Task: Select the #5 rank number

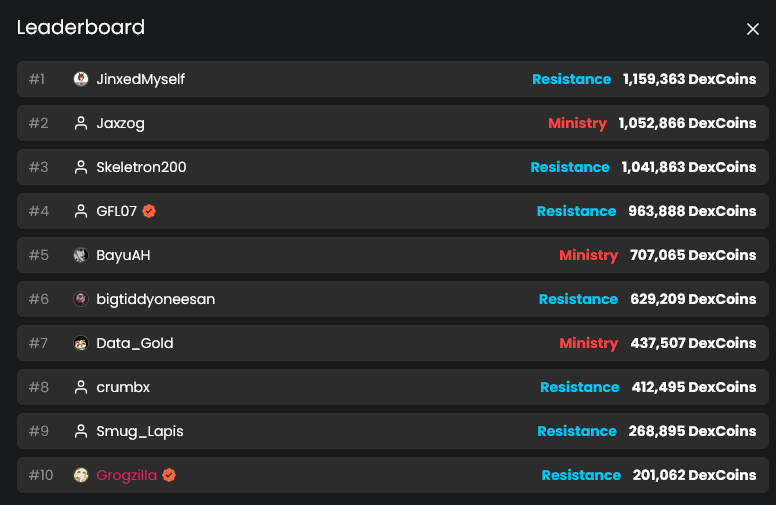Action: point(38,255)
